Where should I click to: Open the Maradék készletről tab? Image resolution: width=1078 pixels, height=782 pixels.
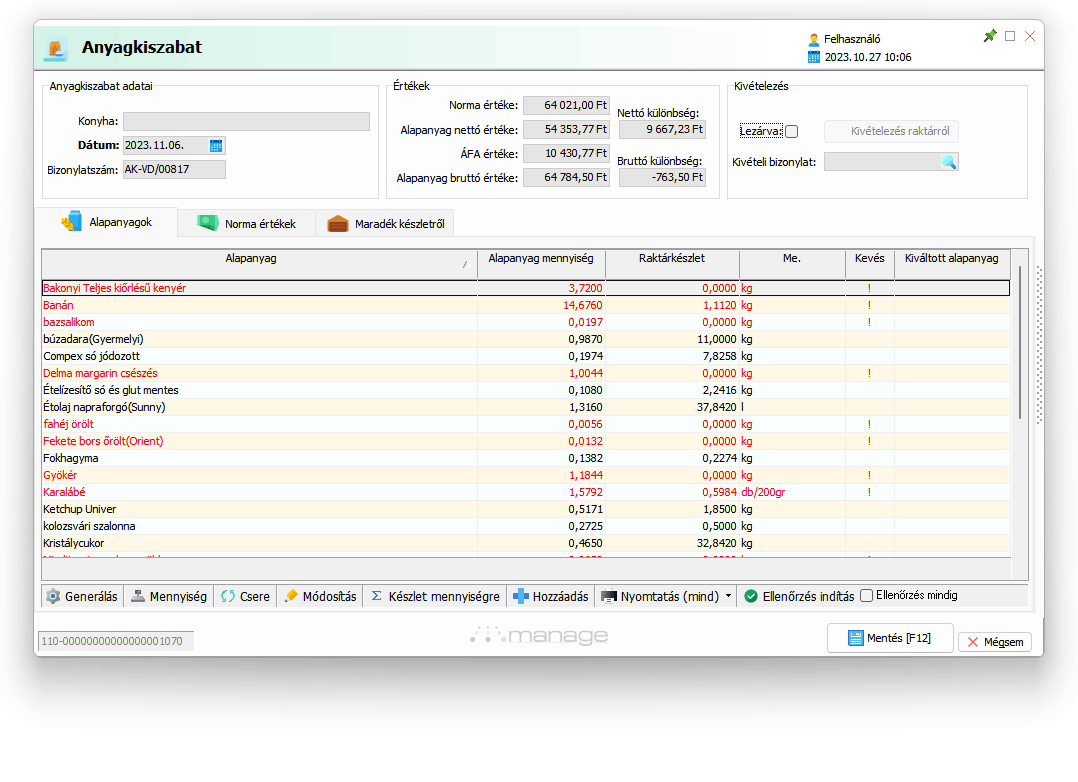[x=385, y=223]
